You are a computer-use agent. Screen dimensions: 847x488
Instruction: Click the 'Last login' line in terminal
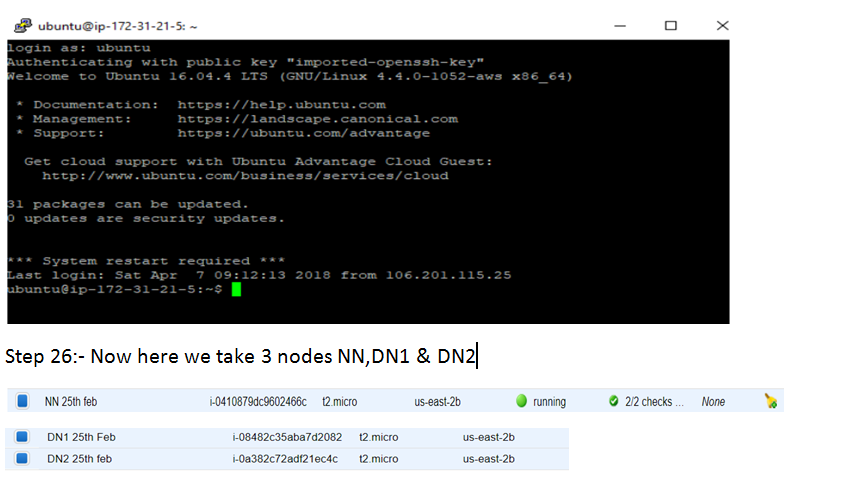[x=259, y=275]
